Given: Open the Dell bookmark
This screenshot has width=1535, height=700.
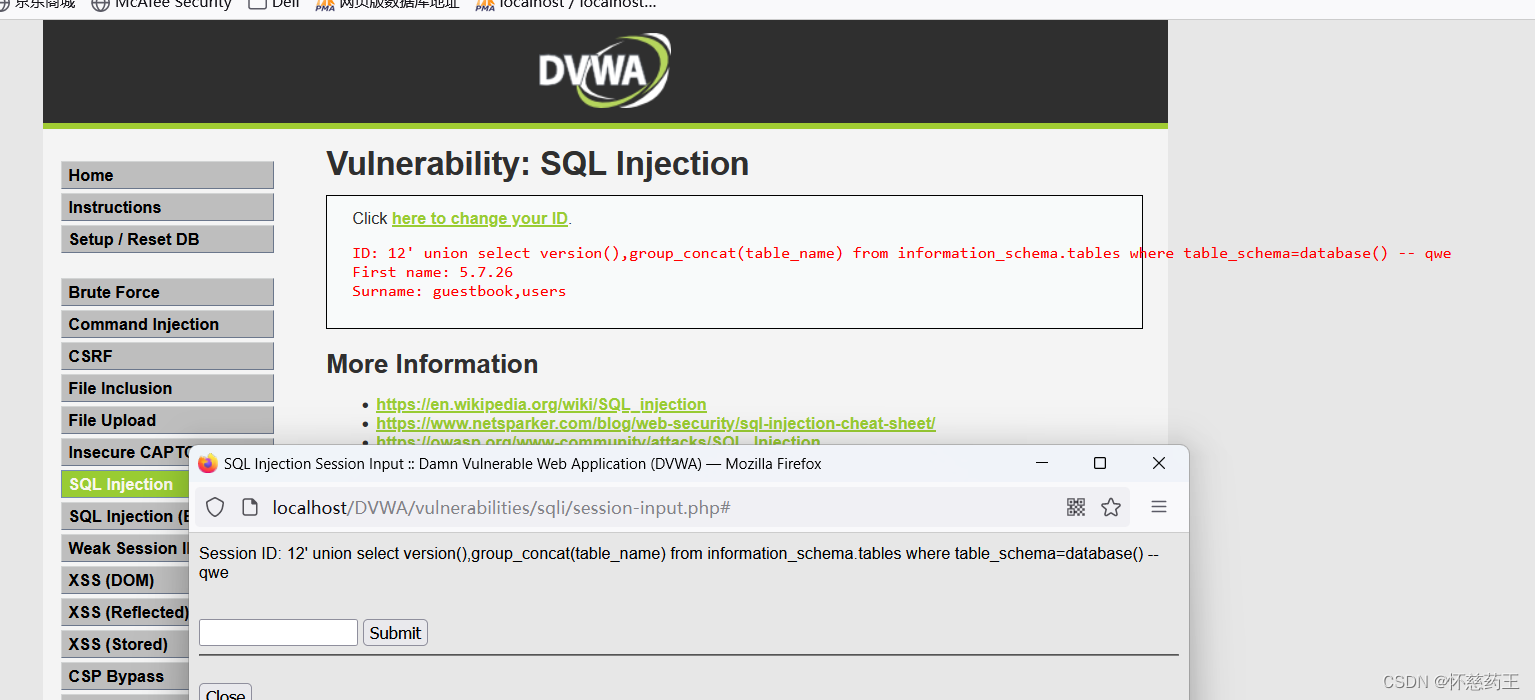Looking at the screenshot, I should (275, 4).
